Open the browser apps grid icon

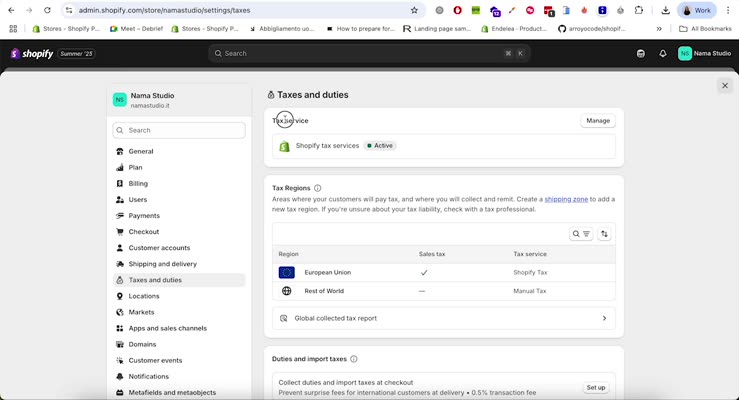click(13, 29)
